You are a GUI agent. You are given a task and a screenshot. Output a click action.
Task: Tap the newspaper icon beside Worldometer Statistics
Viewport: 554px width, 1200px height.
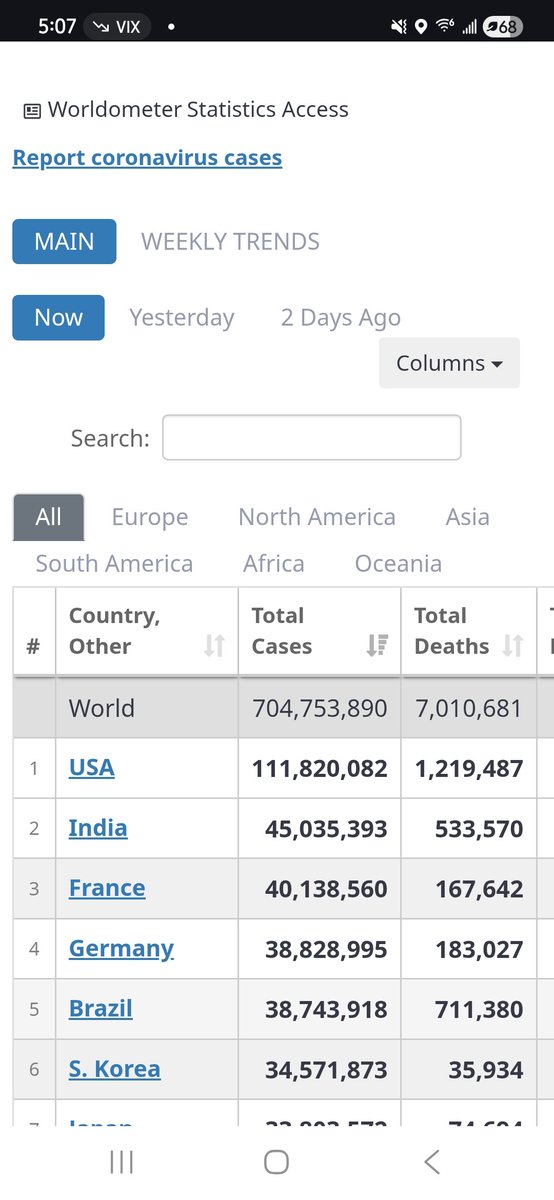point(32,111)
